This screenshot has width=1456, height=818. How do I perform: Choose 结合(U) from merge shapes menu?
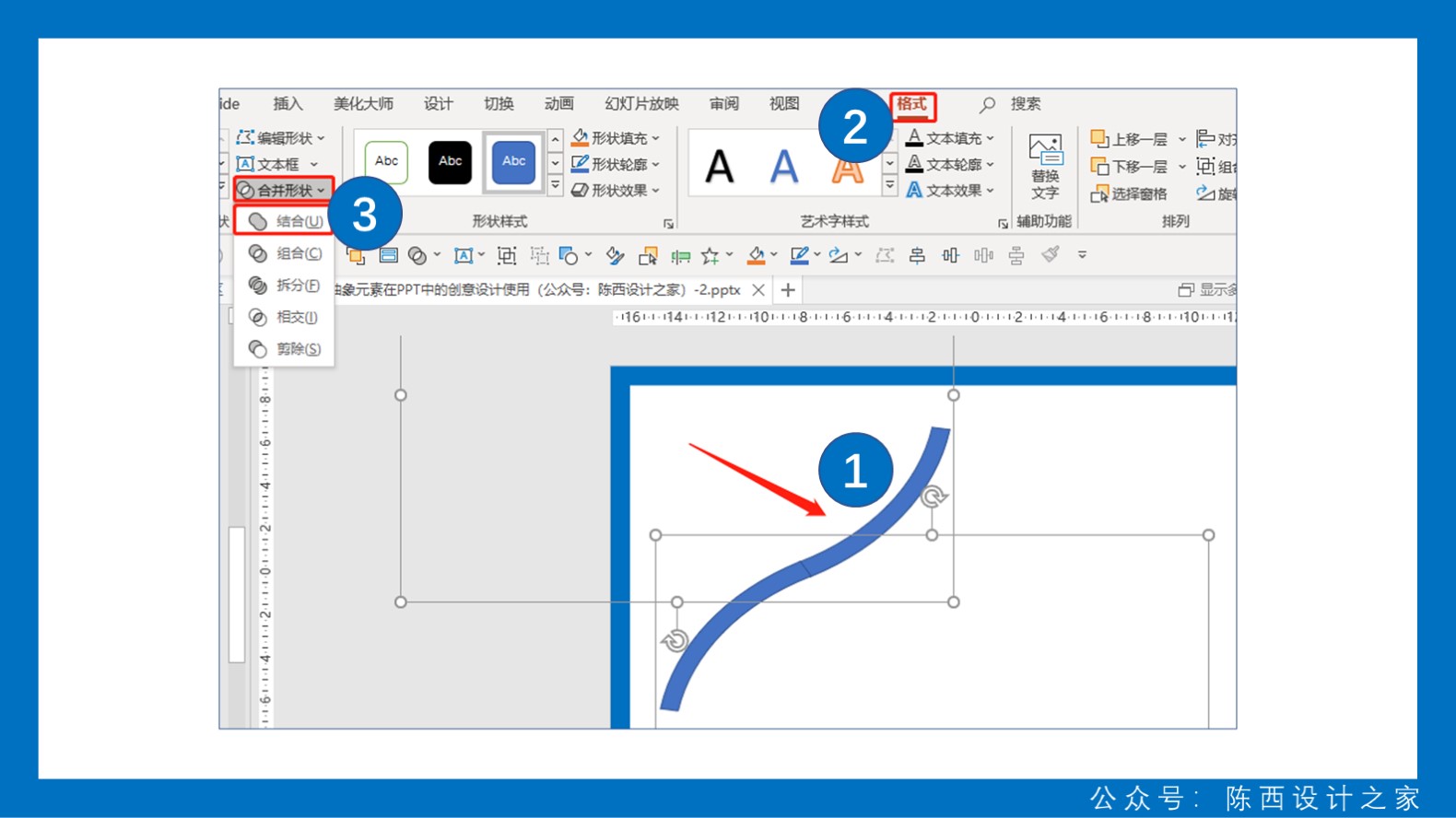click(286, 221)
